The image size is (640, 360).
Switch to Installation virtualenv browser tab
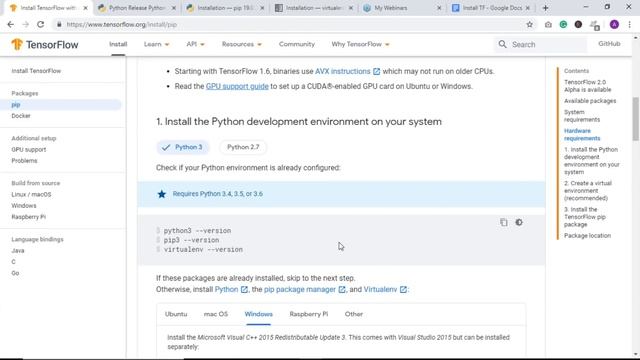pos(313,8)
